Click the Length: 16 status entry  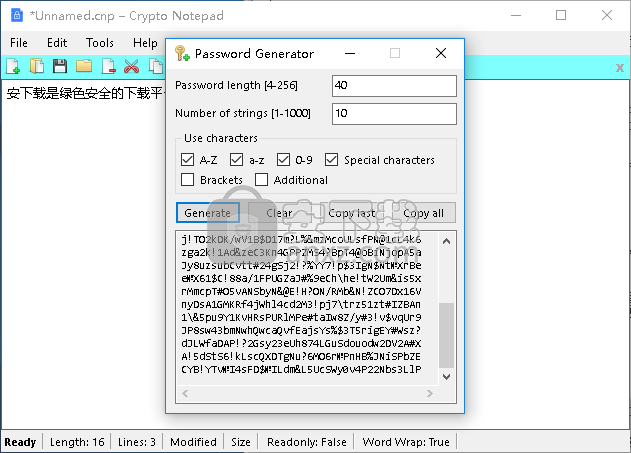[x=77, y=442]
